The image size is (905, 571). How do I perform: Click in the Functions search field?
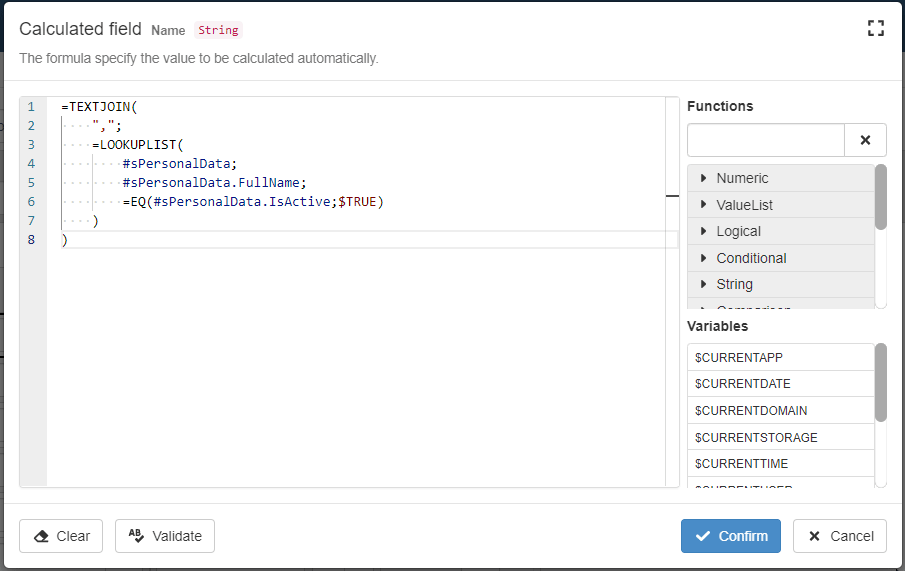pyautogui.click(x=766, y=141)
